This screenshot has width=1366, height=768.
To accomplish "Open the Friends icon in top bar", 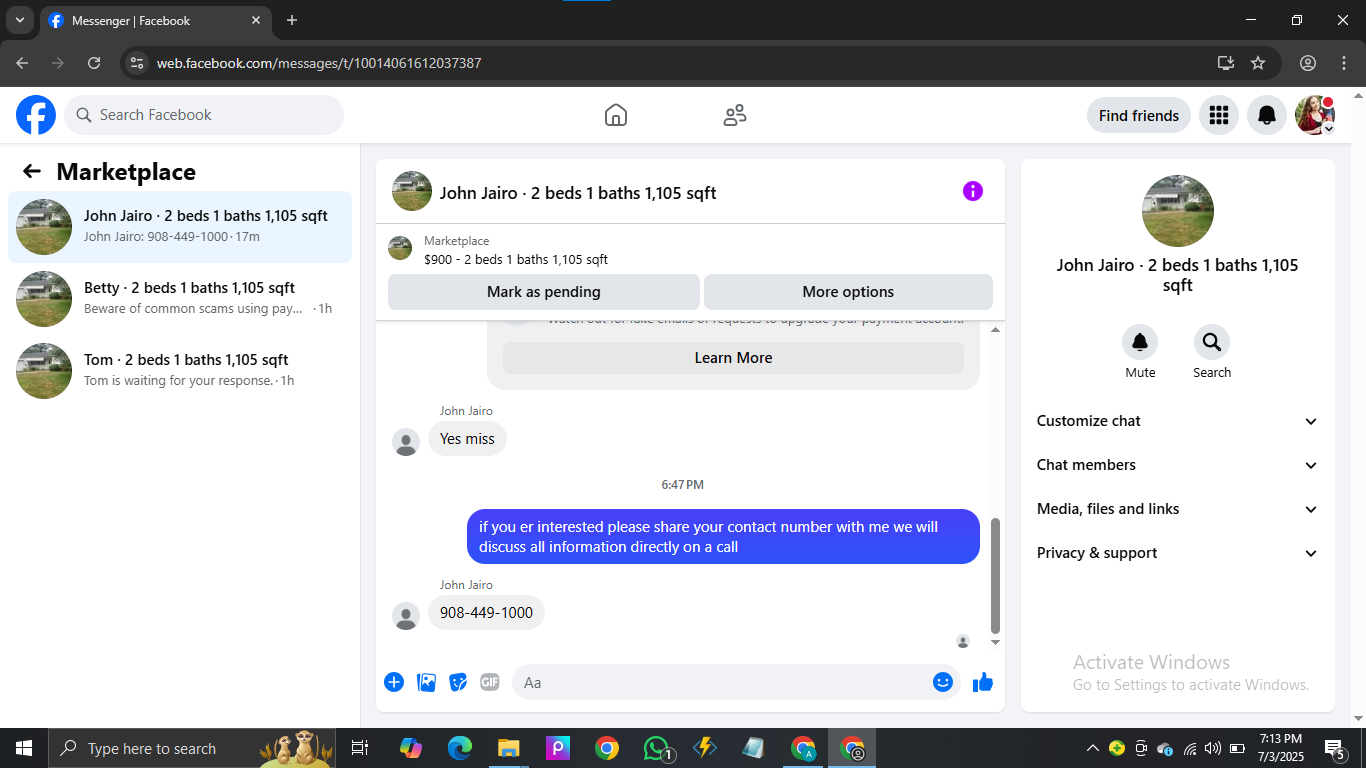I will [735, 115].
